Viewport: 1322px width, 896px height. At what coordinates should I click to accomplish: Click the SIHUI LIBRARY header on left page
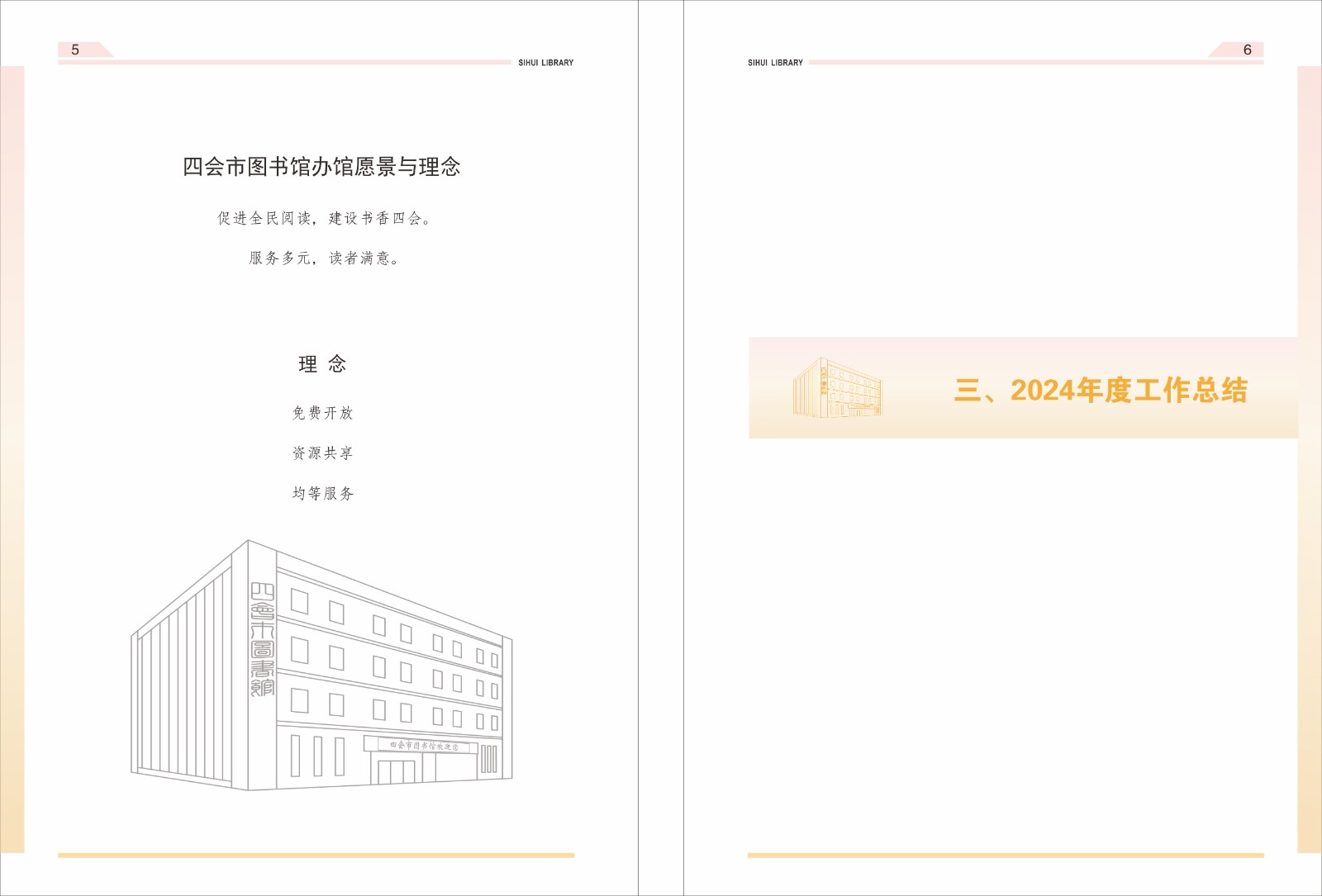pyautogui.click(x=545, y=63)
